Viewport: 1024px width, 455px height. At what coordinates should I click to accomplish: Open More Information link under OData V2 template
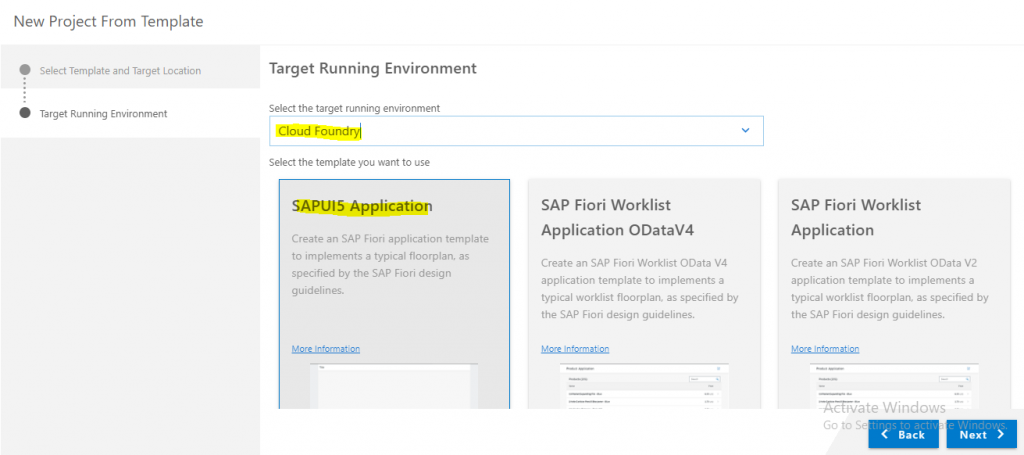(825, 349)
